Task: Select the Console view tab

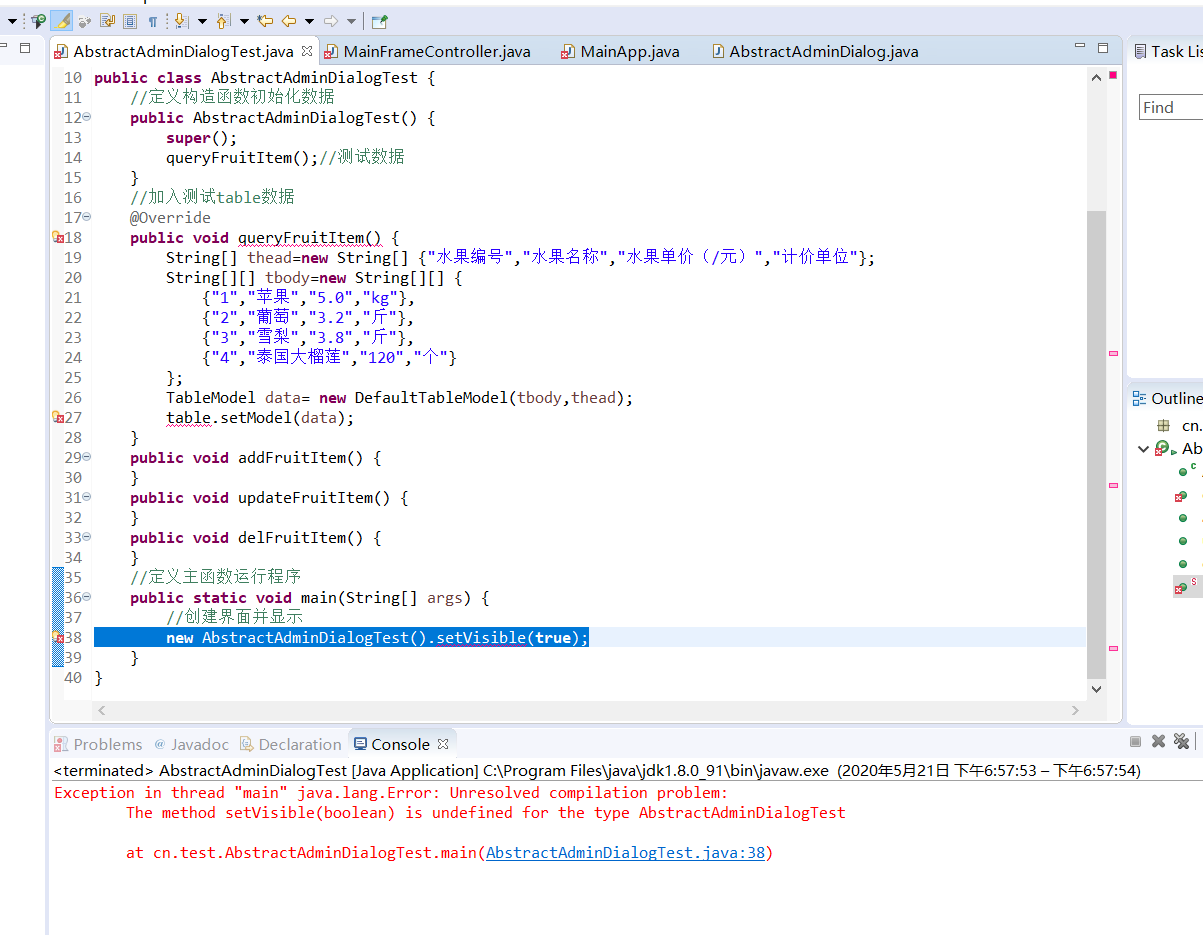Action: coord(391,744)
